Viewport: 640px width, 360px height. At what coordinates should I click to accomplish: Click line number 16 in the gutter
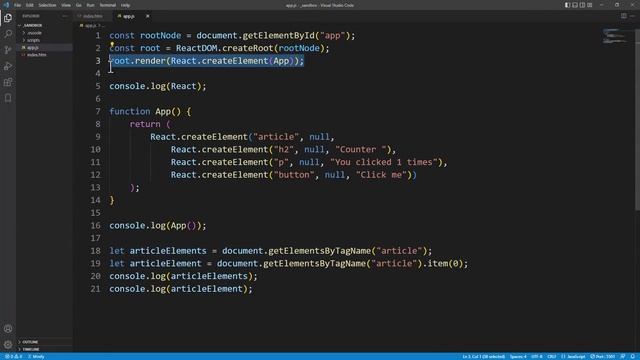(x=96, y=225)
